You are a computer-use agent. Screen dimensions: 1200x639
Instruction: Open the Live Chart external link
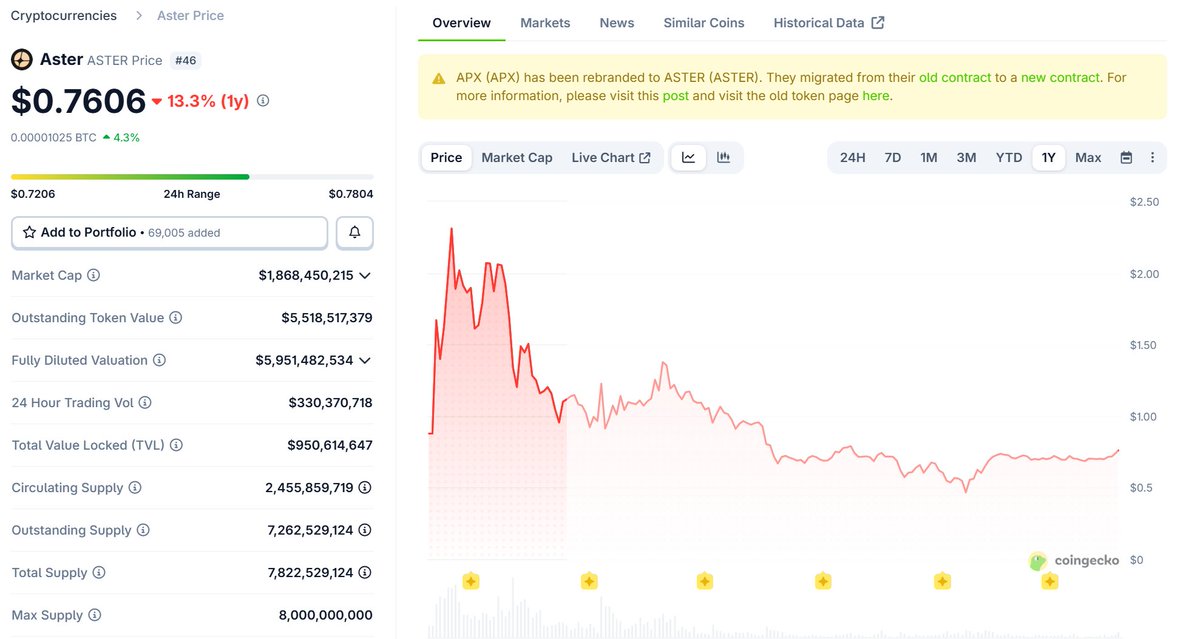tap(611, 158)
